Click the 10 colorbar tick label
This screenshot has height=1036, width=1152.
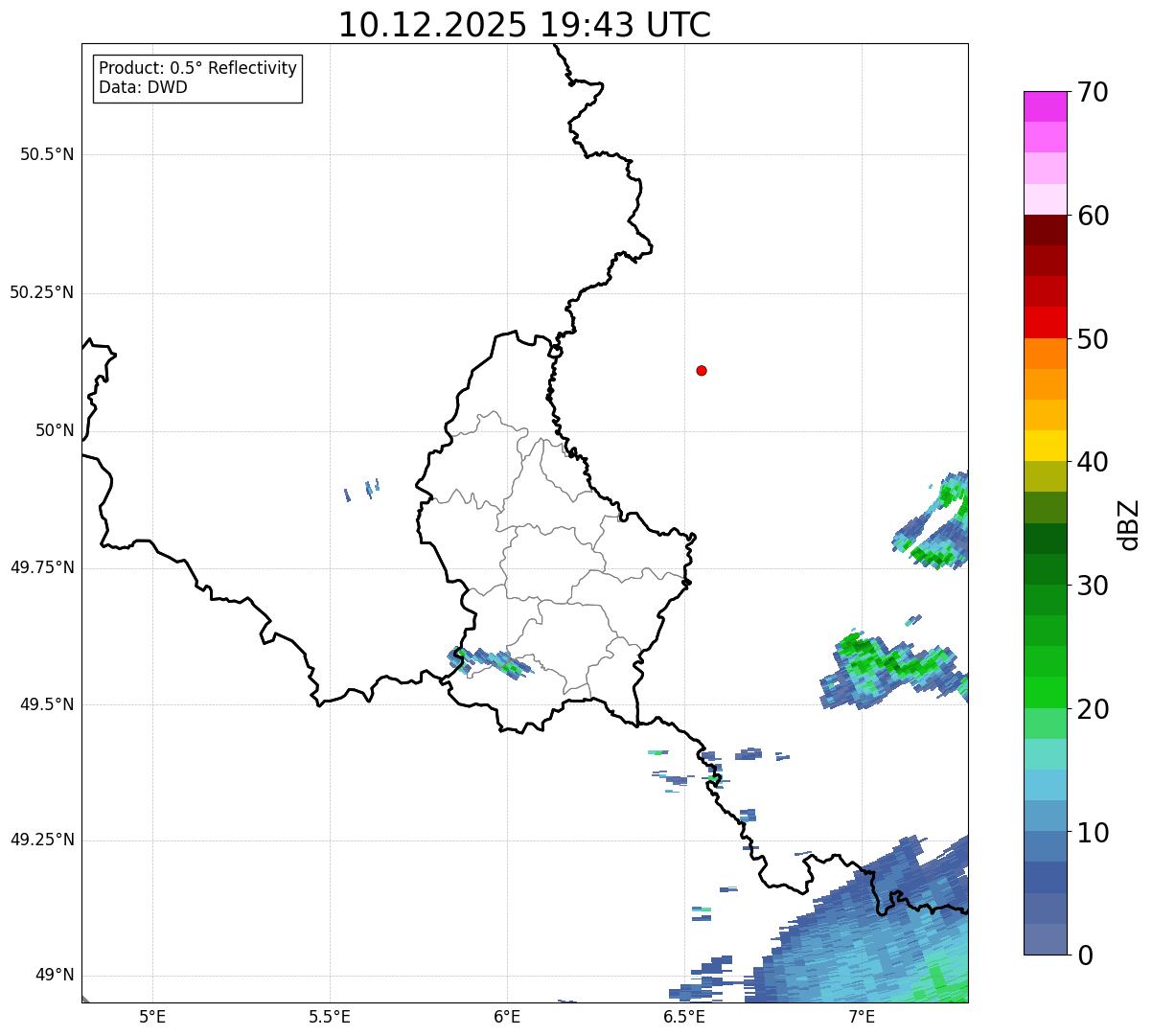[1093, 833]
